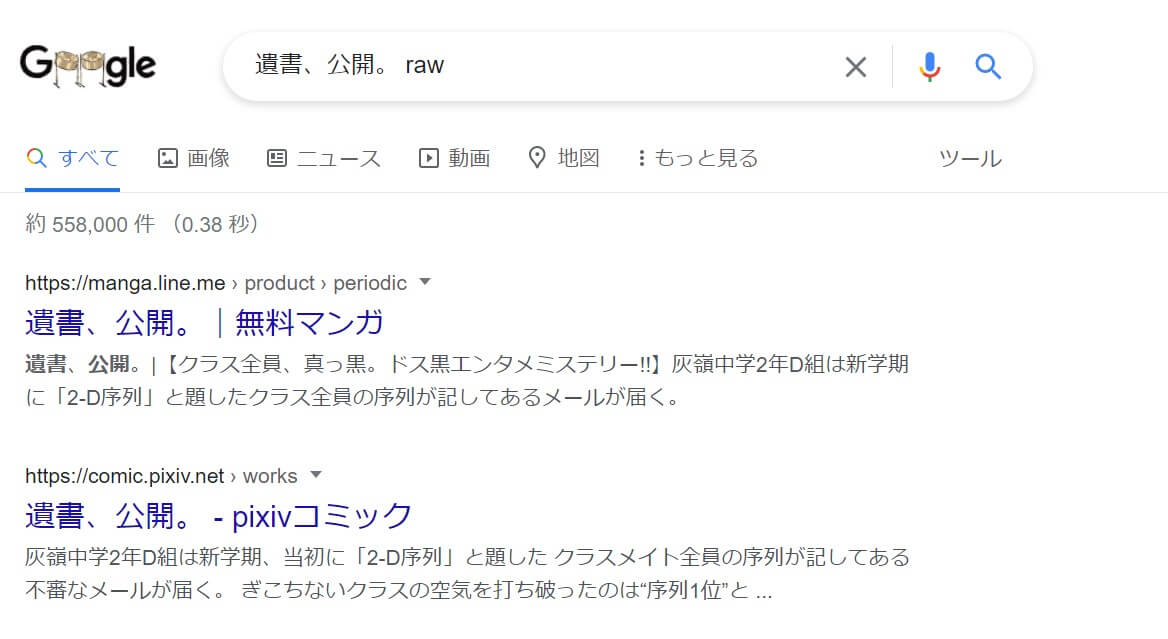Click snippet text starting 灰嶺中学2年D組は新学期、当初に
Viewport: 1168px width, 639px height.
[467, 573]
